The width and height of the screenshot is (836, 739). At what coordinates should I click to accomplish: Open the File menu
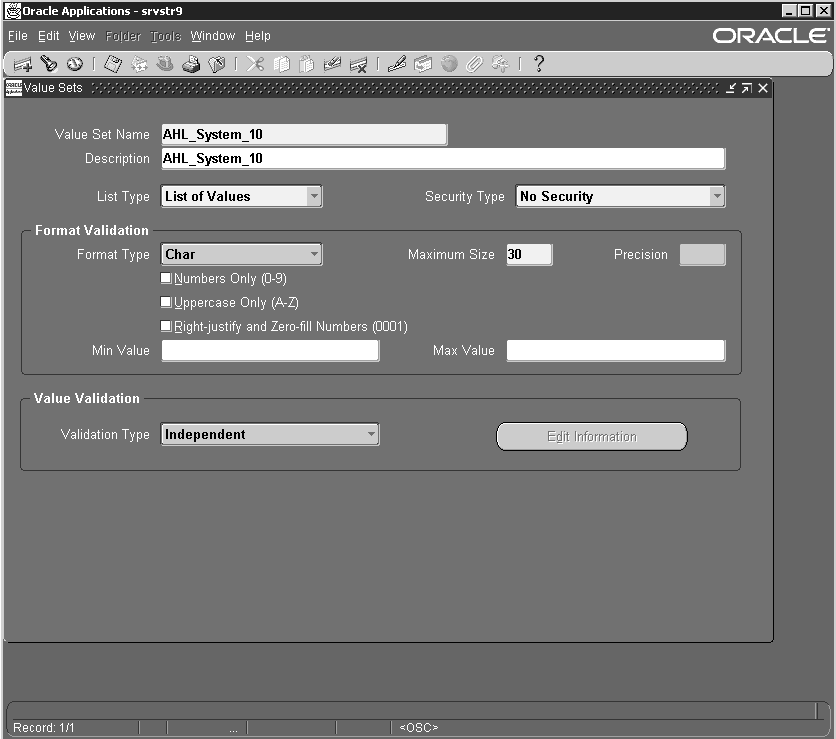click(18, 36)
